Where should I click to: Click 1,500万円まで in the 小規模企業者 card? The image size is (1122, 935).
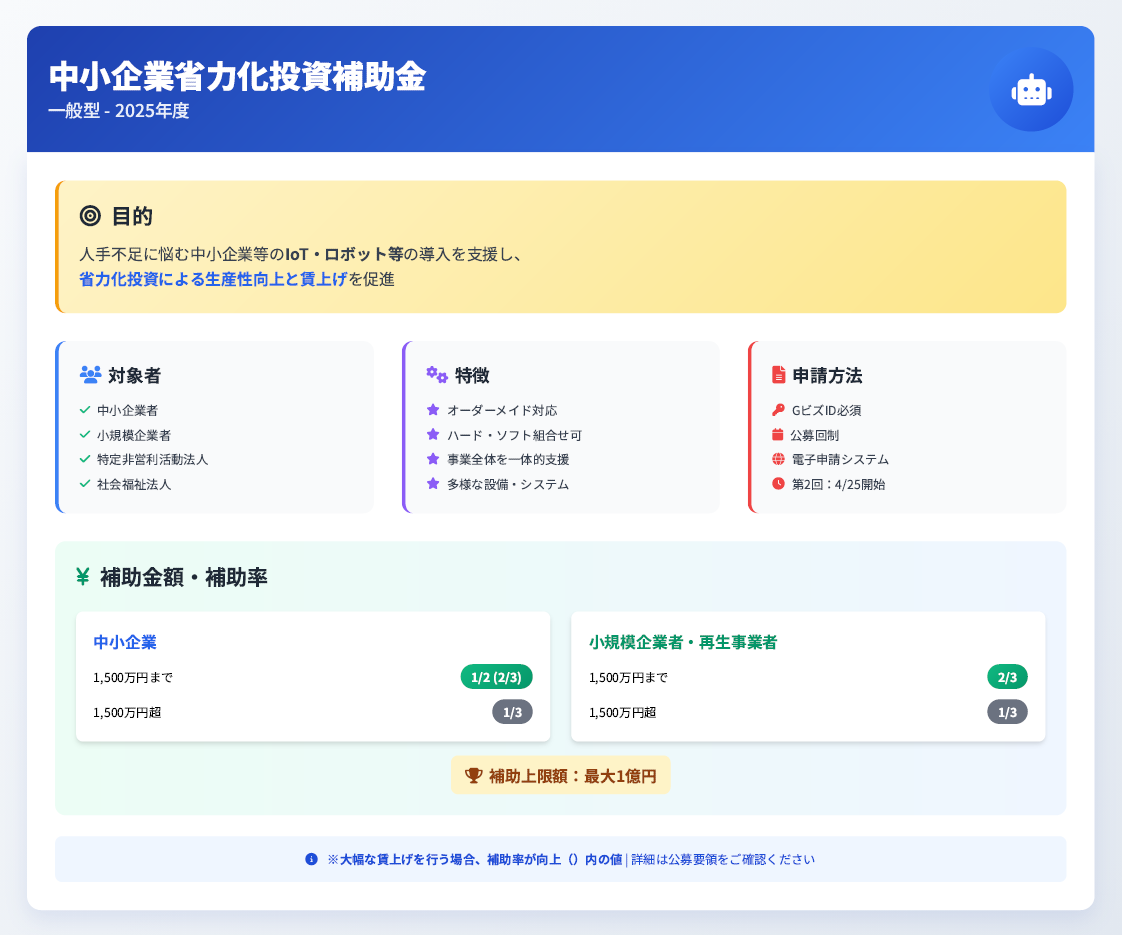click(628, 677)
